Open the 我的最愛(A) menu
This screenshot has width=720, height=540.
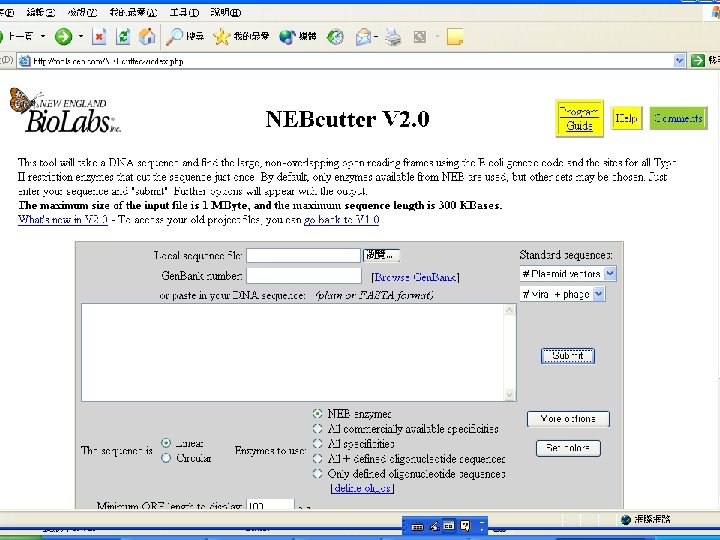pos(133,12)
